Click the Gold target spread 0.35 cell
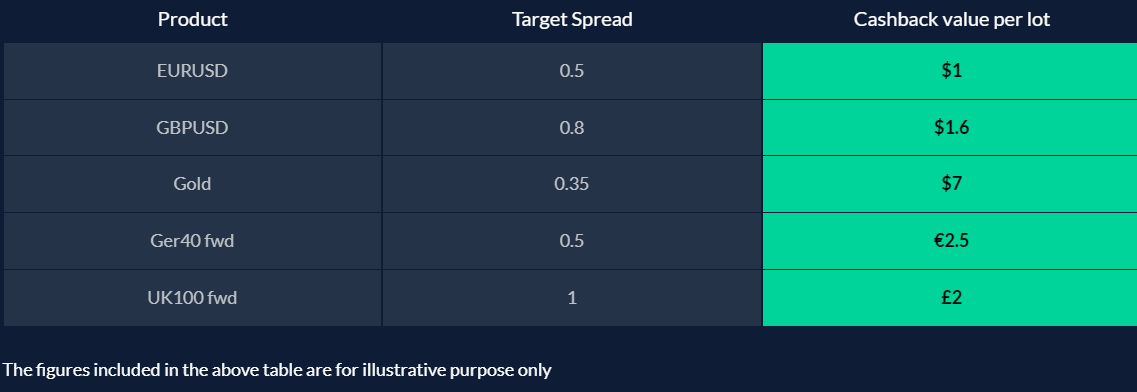 (x=572, y=184)
